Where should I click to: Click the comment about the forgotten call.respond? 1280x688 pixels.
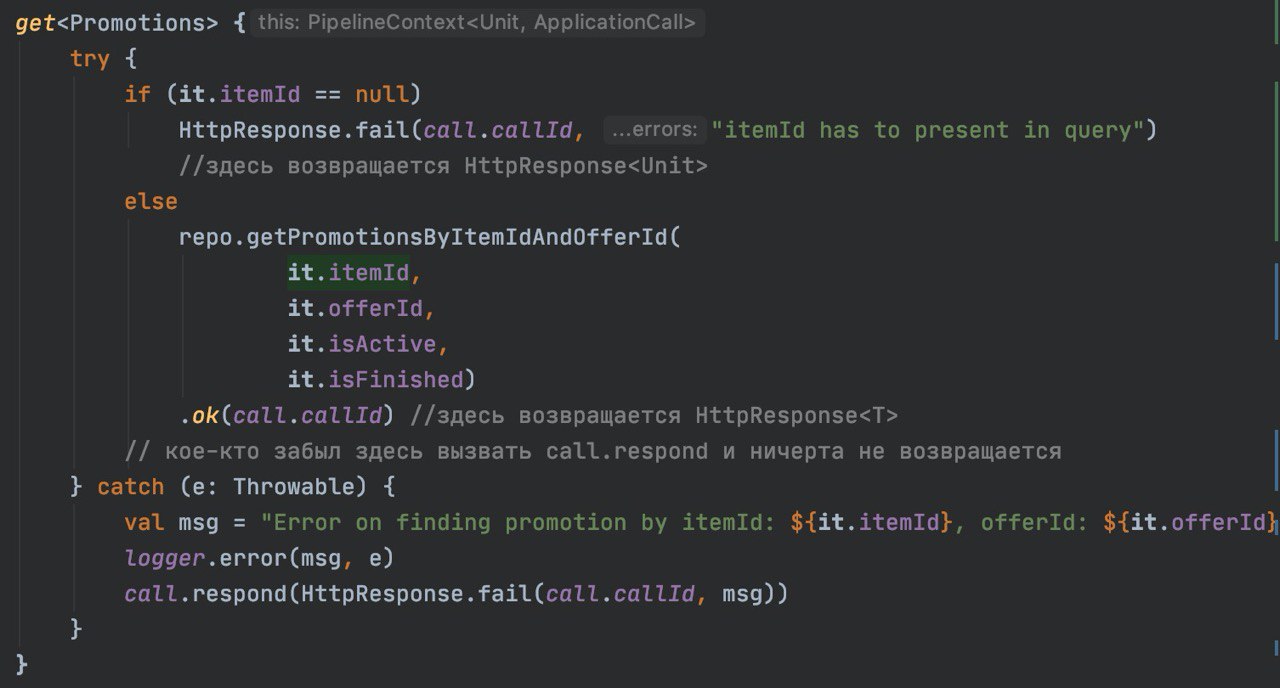[592, 451]
